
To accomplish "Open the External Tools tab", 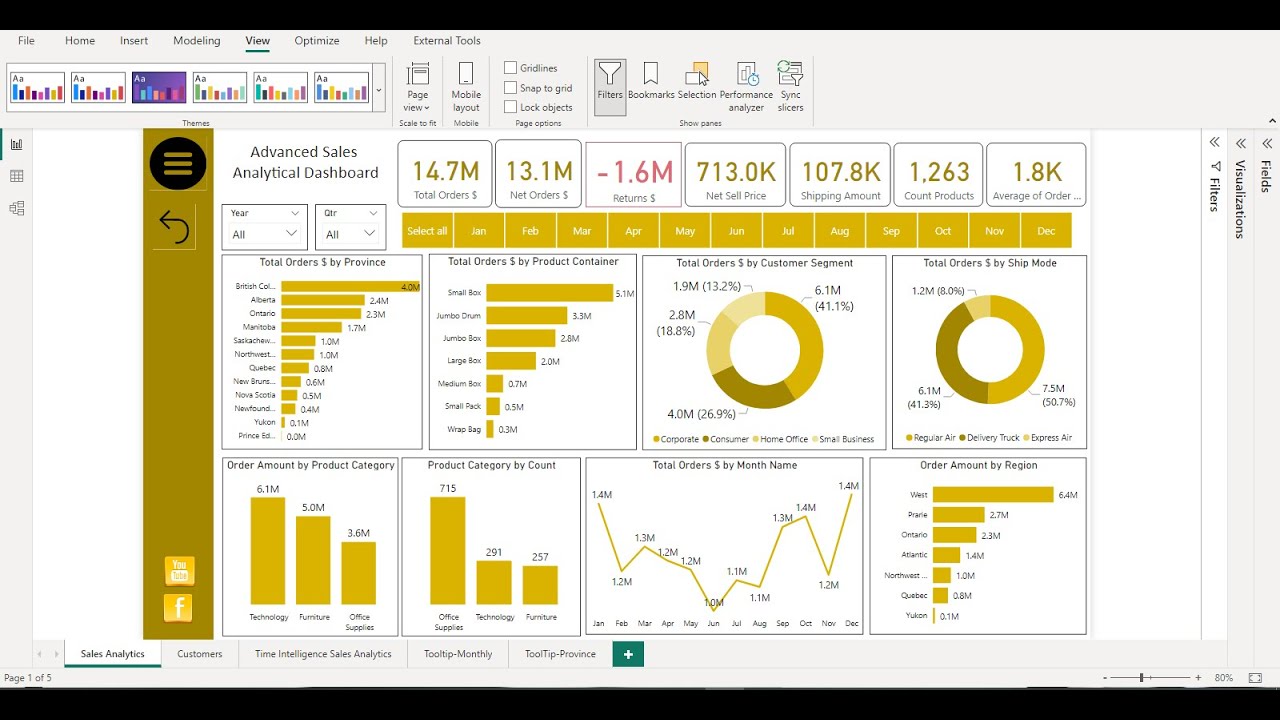I will point(447,41).
